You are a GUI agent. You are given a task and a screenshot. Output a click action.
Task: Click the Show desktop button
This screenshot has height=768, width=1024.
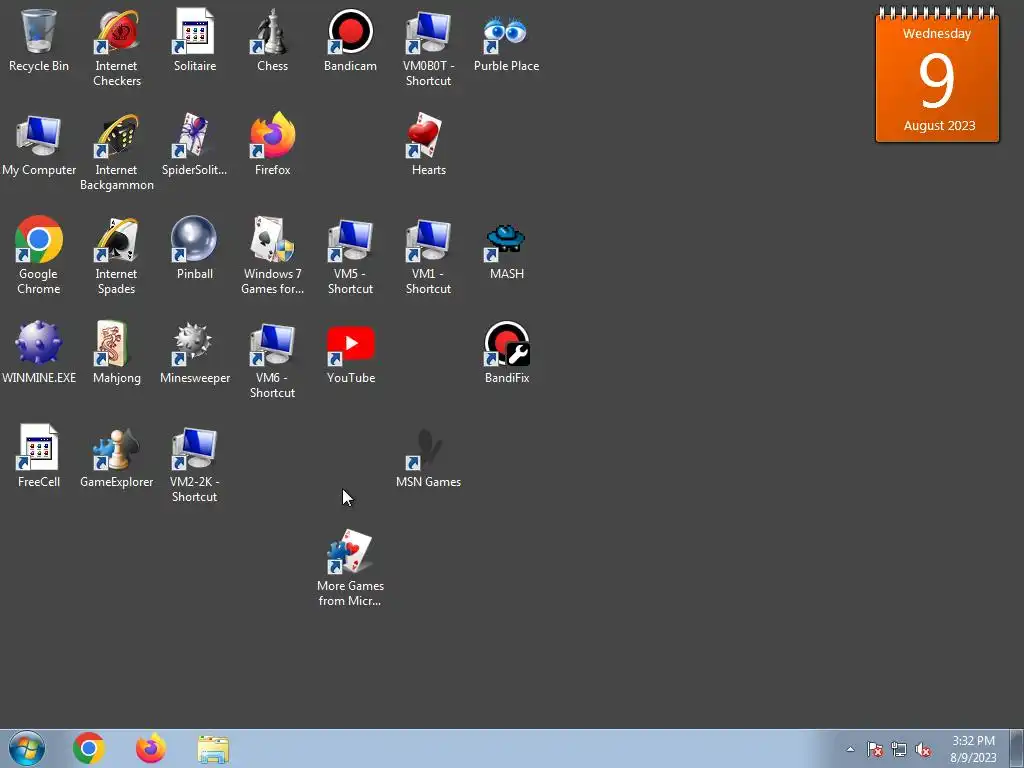coord(1017,748)
